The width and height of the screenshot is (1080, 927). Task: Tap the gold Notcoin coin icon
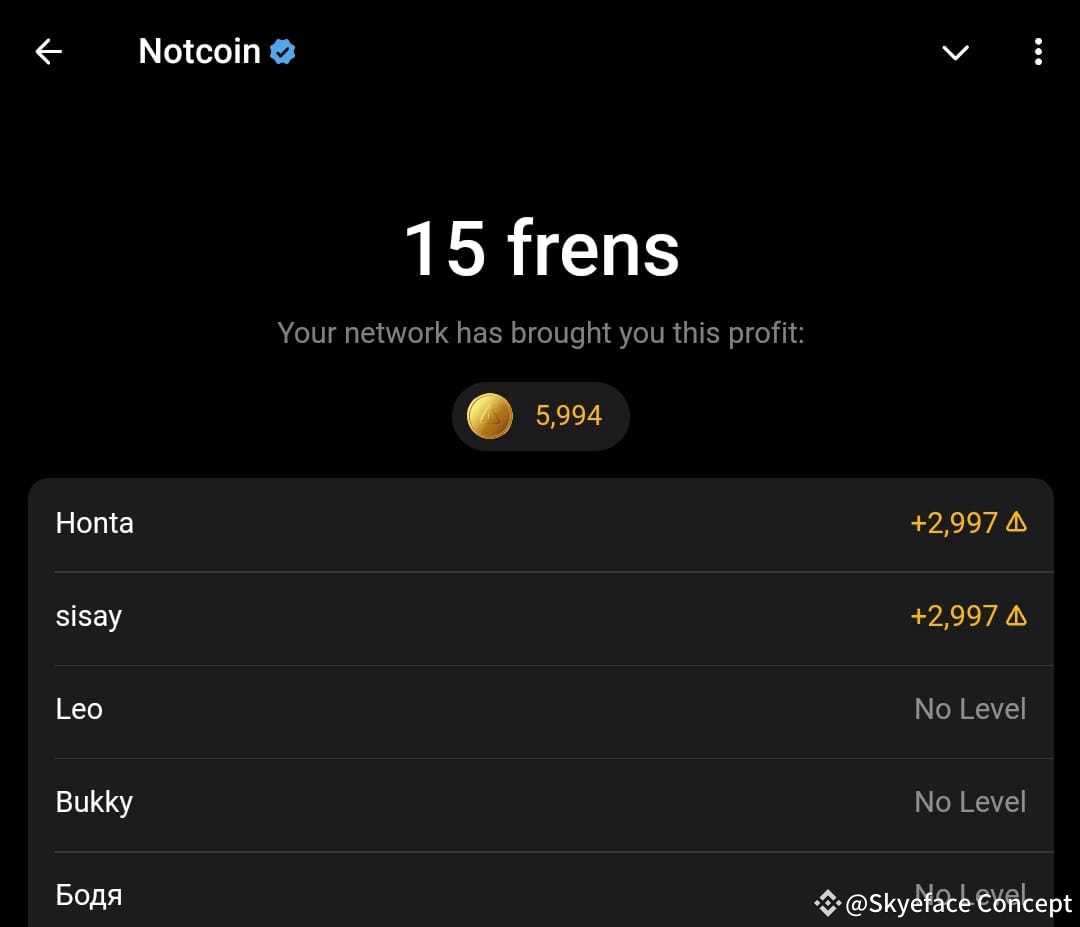coord(490,416)
